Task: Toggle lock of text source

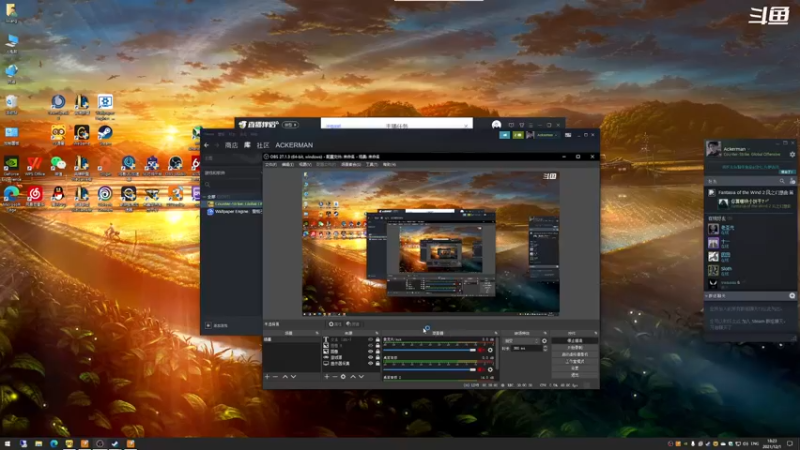Action: tap(378, 340)
